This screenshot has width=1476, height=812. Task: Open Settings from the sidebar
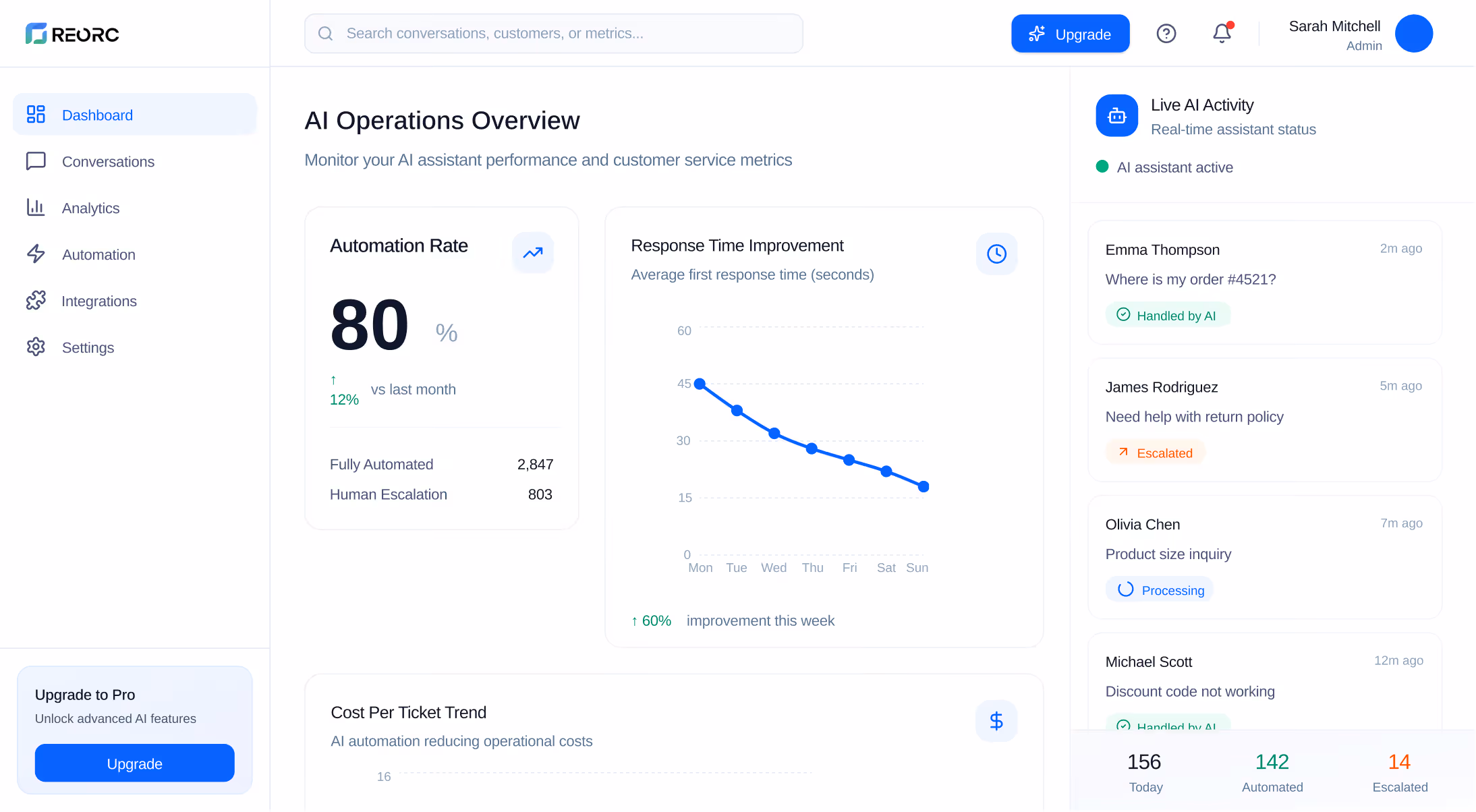click(x=88, y=348)
